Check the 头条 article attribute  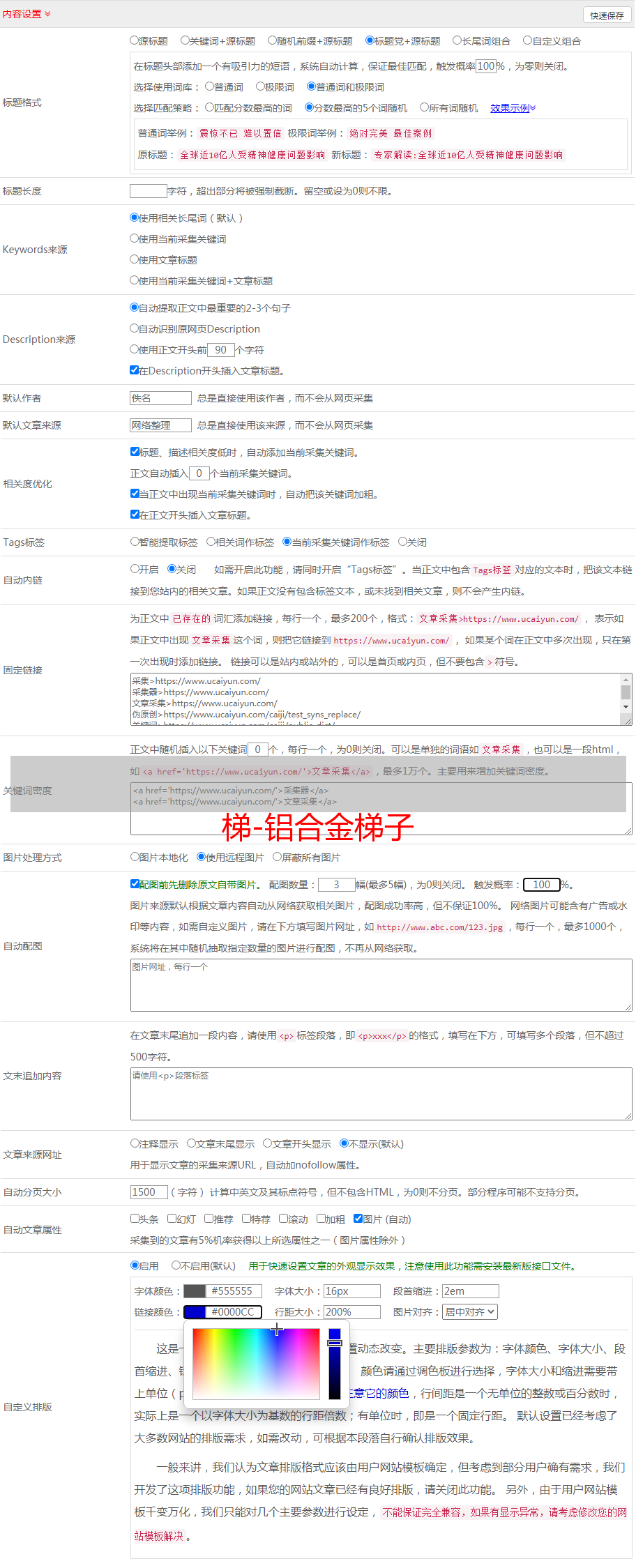pos(135,1219)
